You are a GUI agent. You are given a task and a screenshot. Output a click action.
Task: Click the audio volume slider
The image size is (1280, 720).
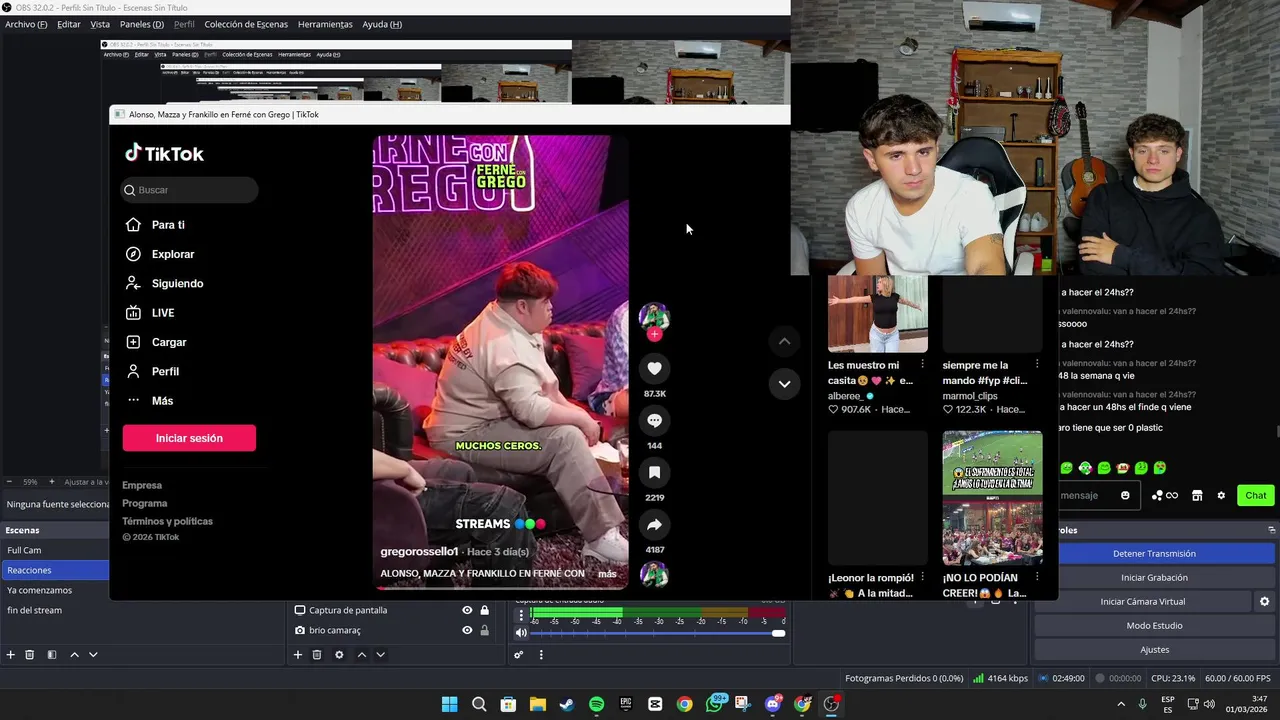(x=657, y=633)
